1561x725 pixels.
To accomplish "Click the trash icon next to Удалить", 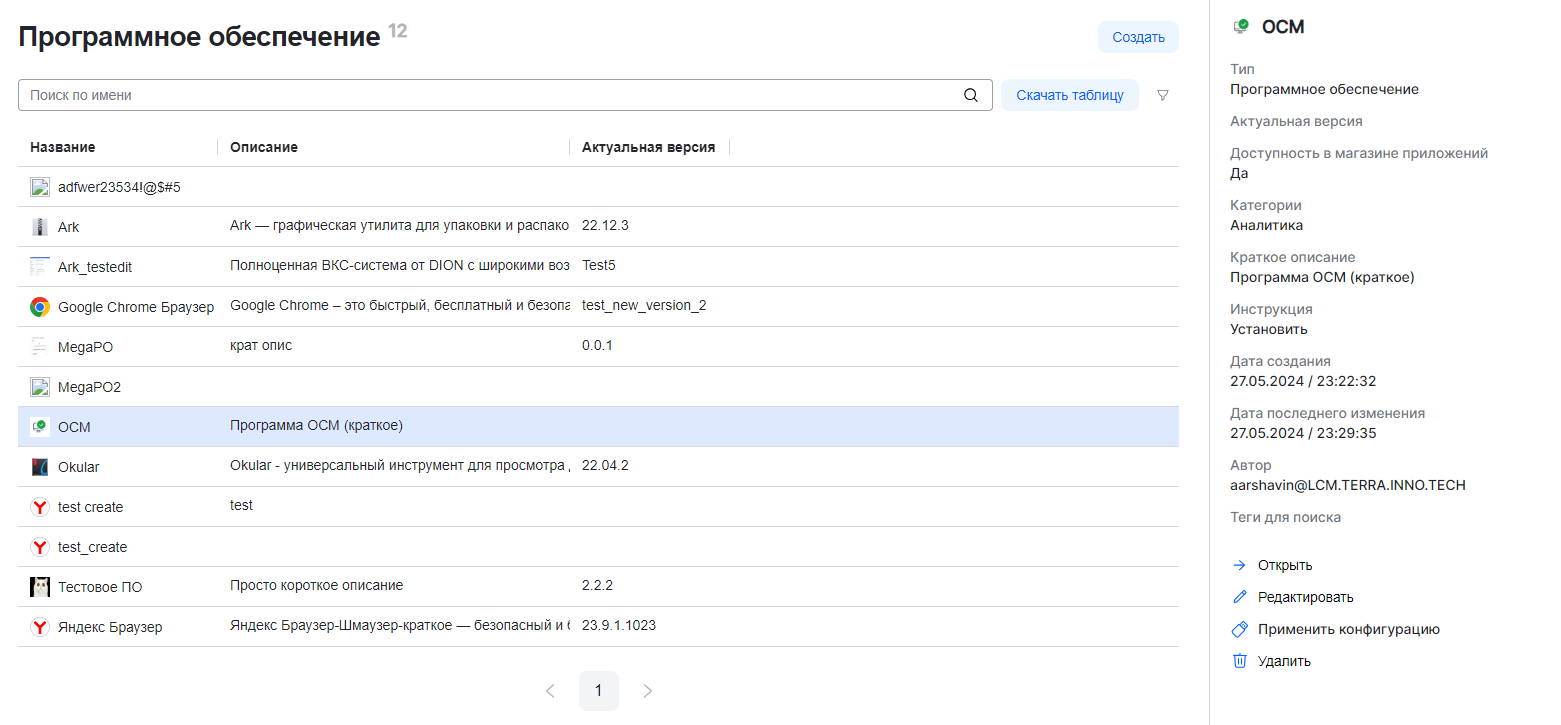I will coord(1240,661).
